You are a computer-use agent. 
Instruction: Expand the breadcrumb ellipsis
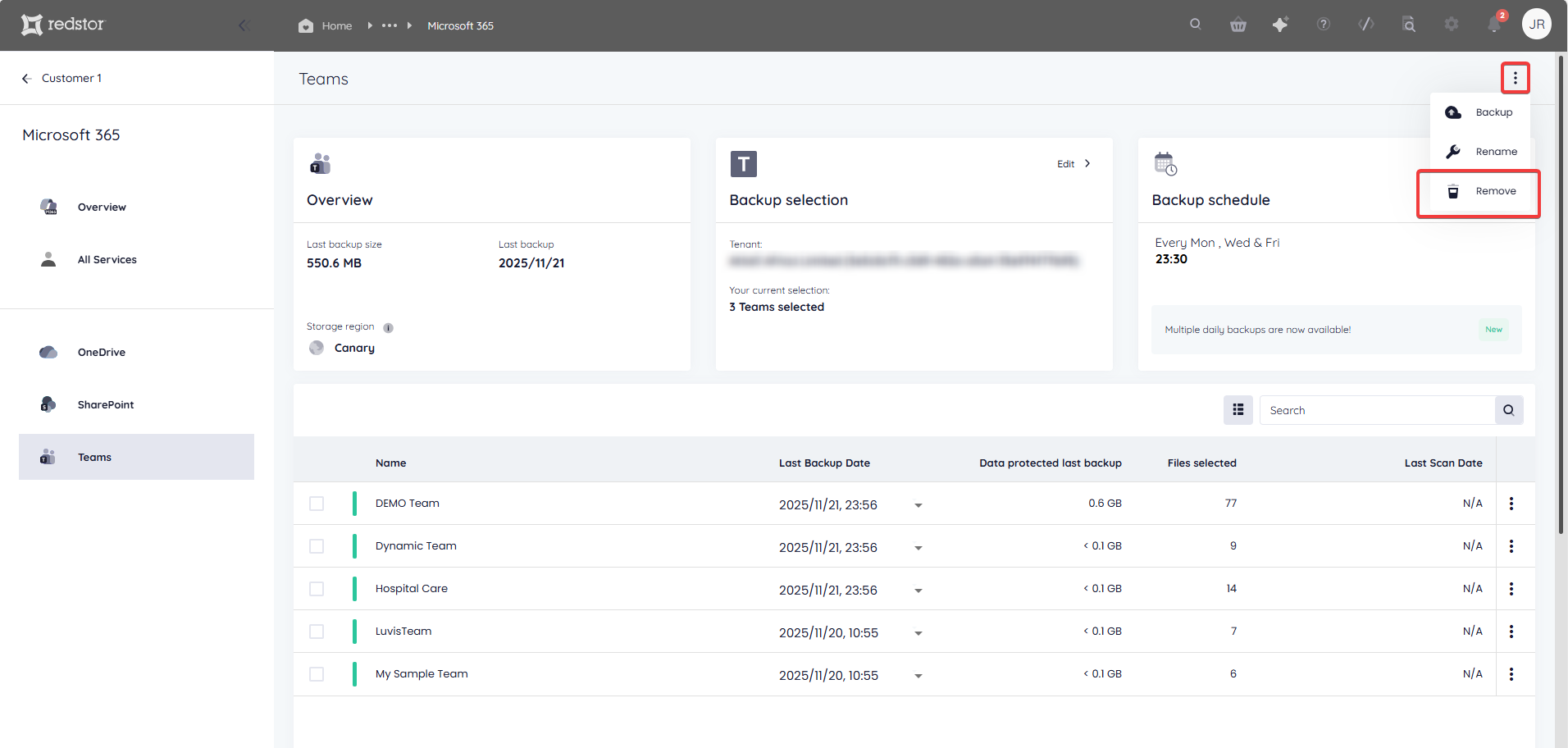(x=390, y=25)
